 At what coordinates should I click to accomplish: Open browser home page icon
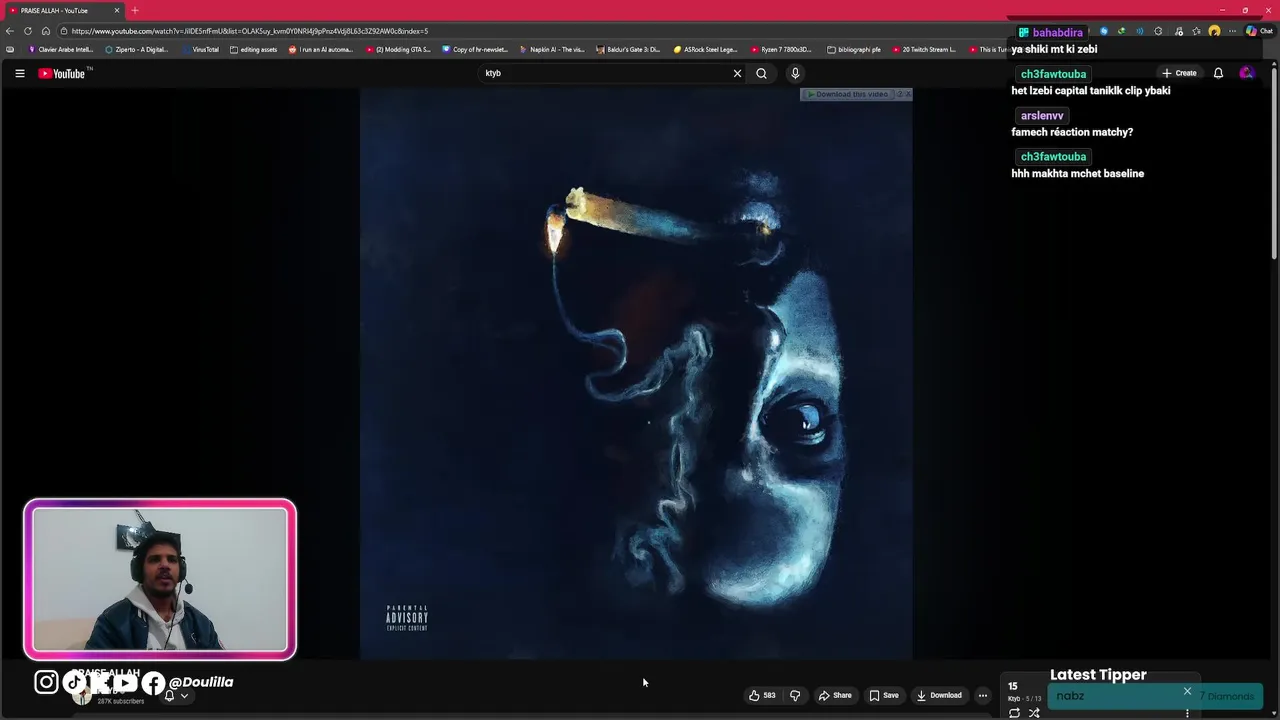(46, 31)
